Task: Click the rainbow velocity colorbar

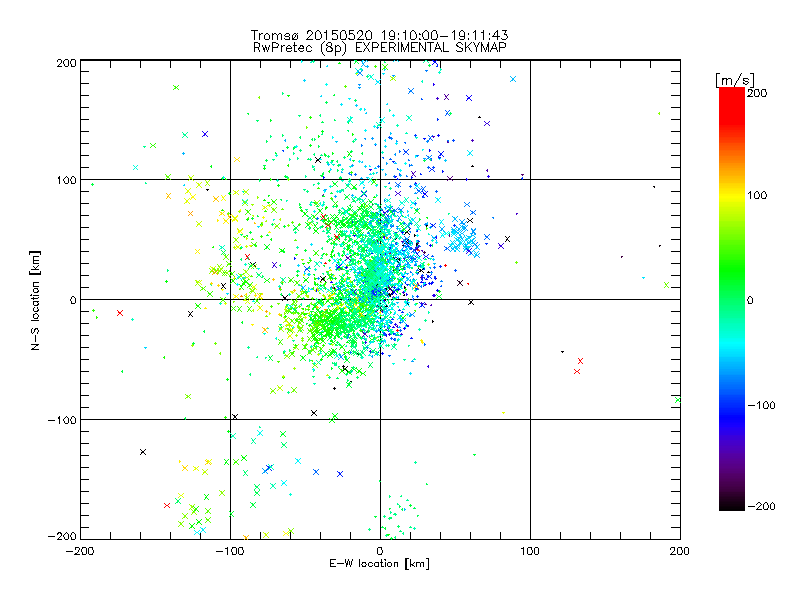Action: pos(732,299)
